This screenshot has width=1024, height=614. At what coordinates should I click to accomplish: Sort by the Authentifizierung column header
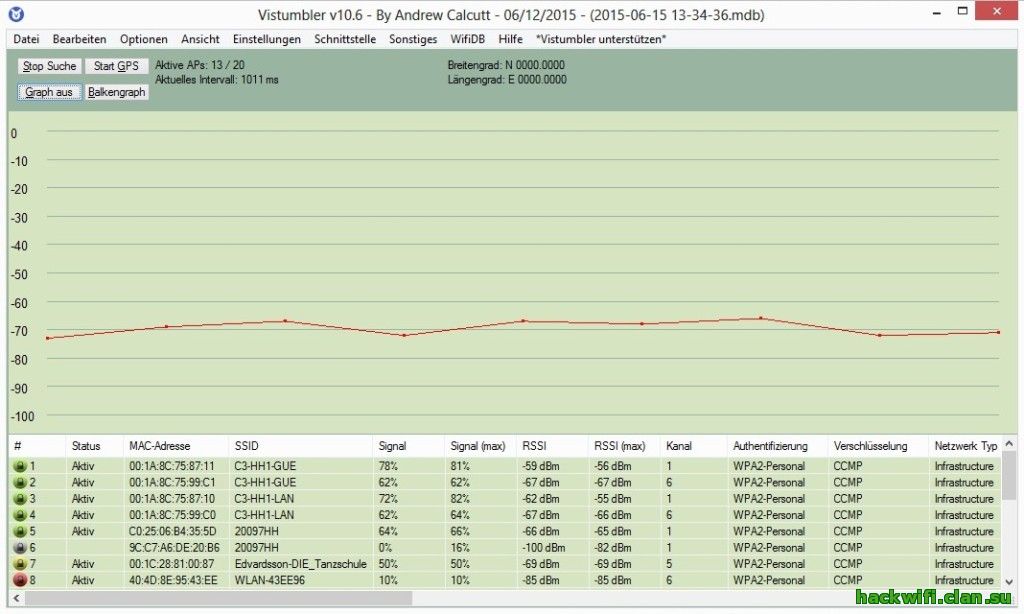click(x=777, y=446)
